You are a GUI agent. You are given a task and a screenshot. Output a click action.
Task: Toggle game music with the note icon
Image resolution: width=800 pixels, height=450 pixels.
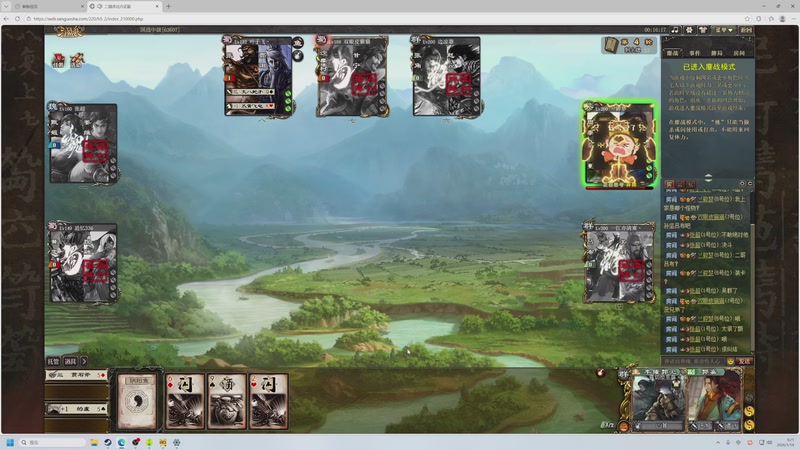click(x=675, y=30)
